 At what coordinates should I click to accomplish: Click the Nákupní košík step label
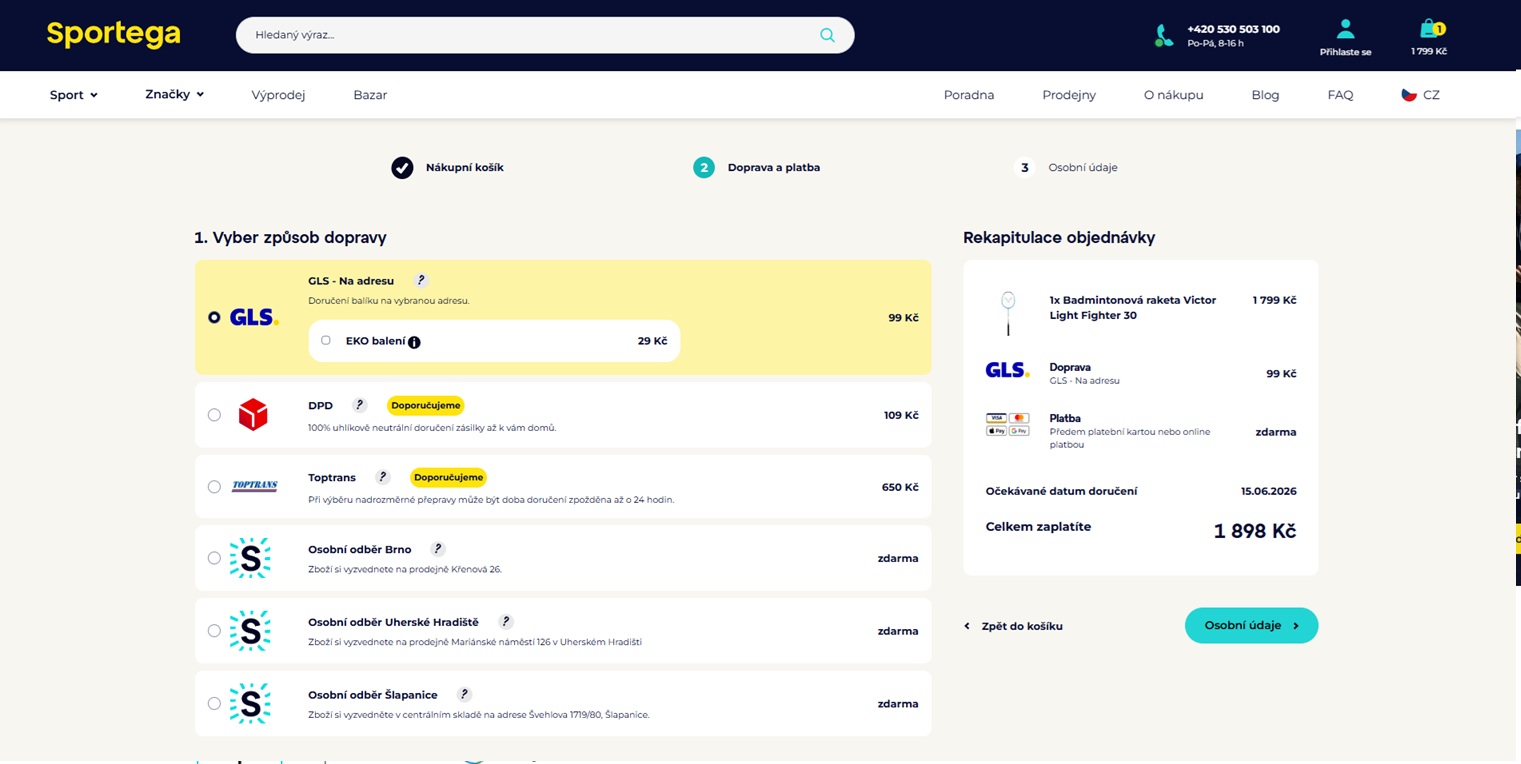tap(465, 167)
